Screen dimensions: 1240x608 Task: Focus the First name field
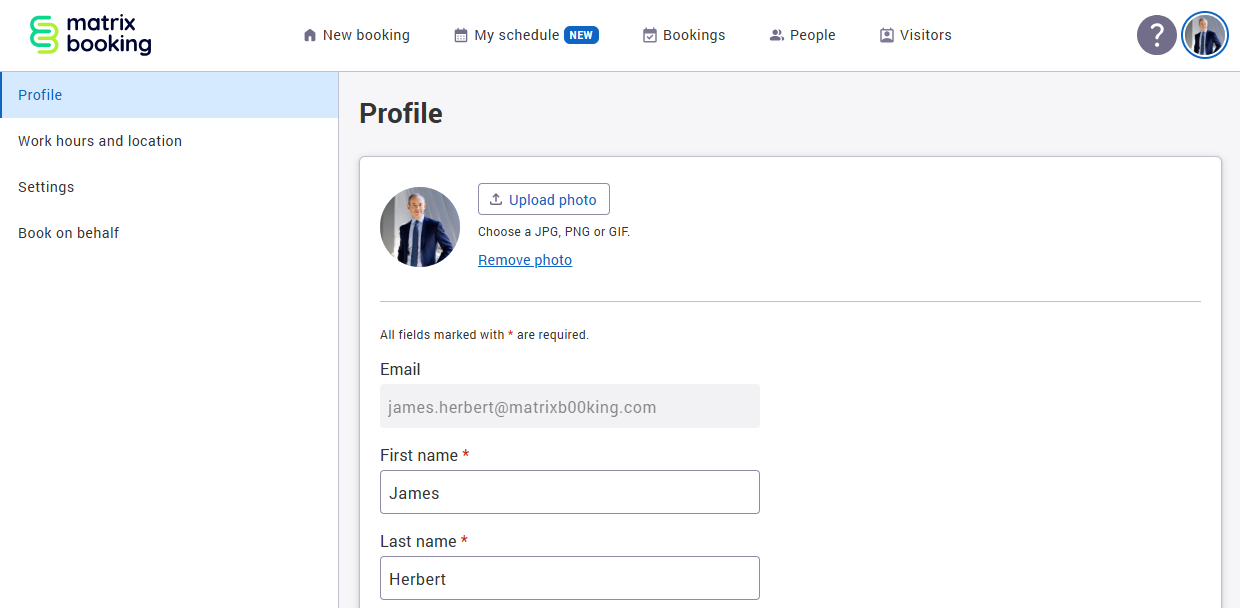point(570,492)
